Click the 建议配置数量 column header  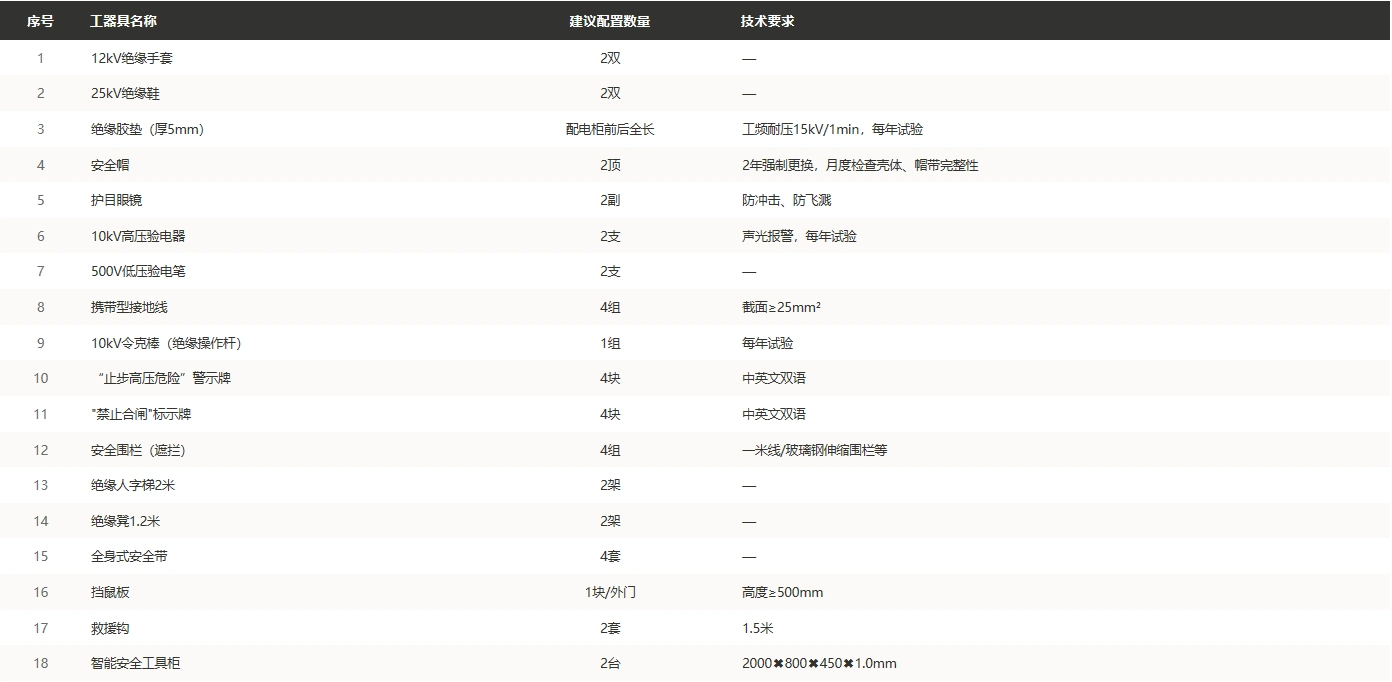click(610, 21)
